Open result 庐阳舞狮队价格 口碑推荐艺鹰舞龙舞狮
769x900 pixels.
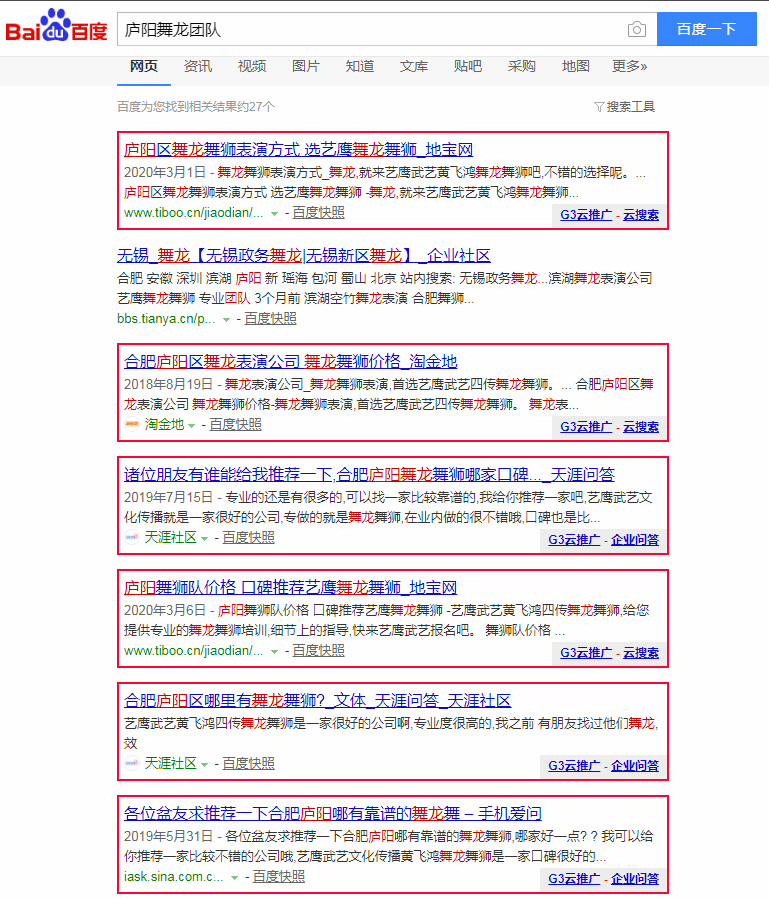290,588
